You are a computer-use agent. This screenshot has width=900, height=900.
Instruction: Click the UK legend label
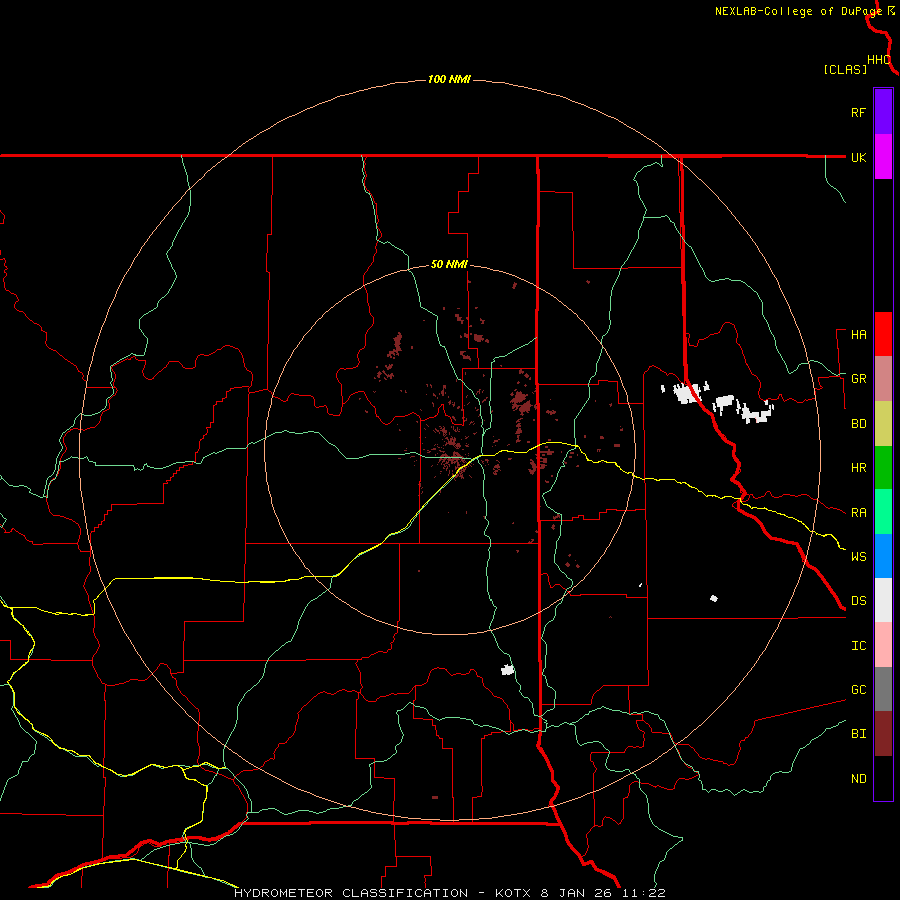click(x=858, y=157)
